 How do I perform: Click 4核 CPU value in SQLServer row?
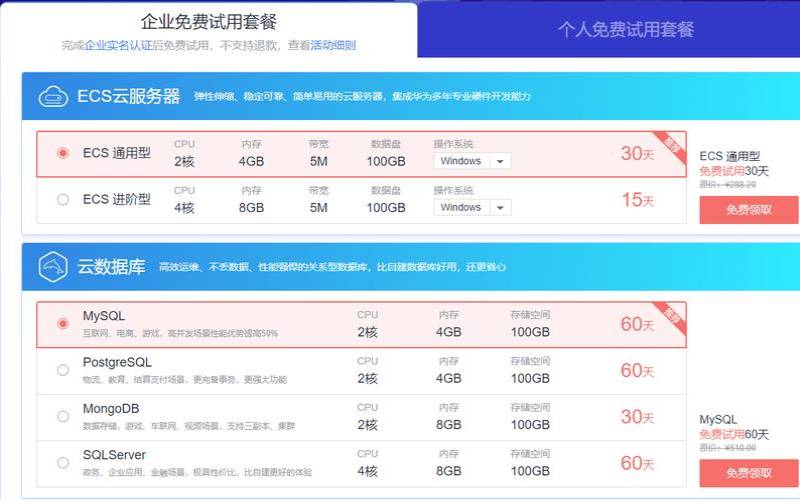(x=367, y=471)
